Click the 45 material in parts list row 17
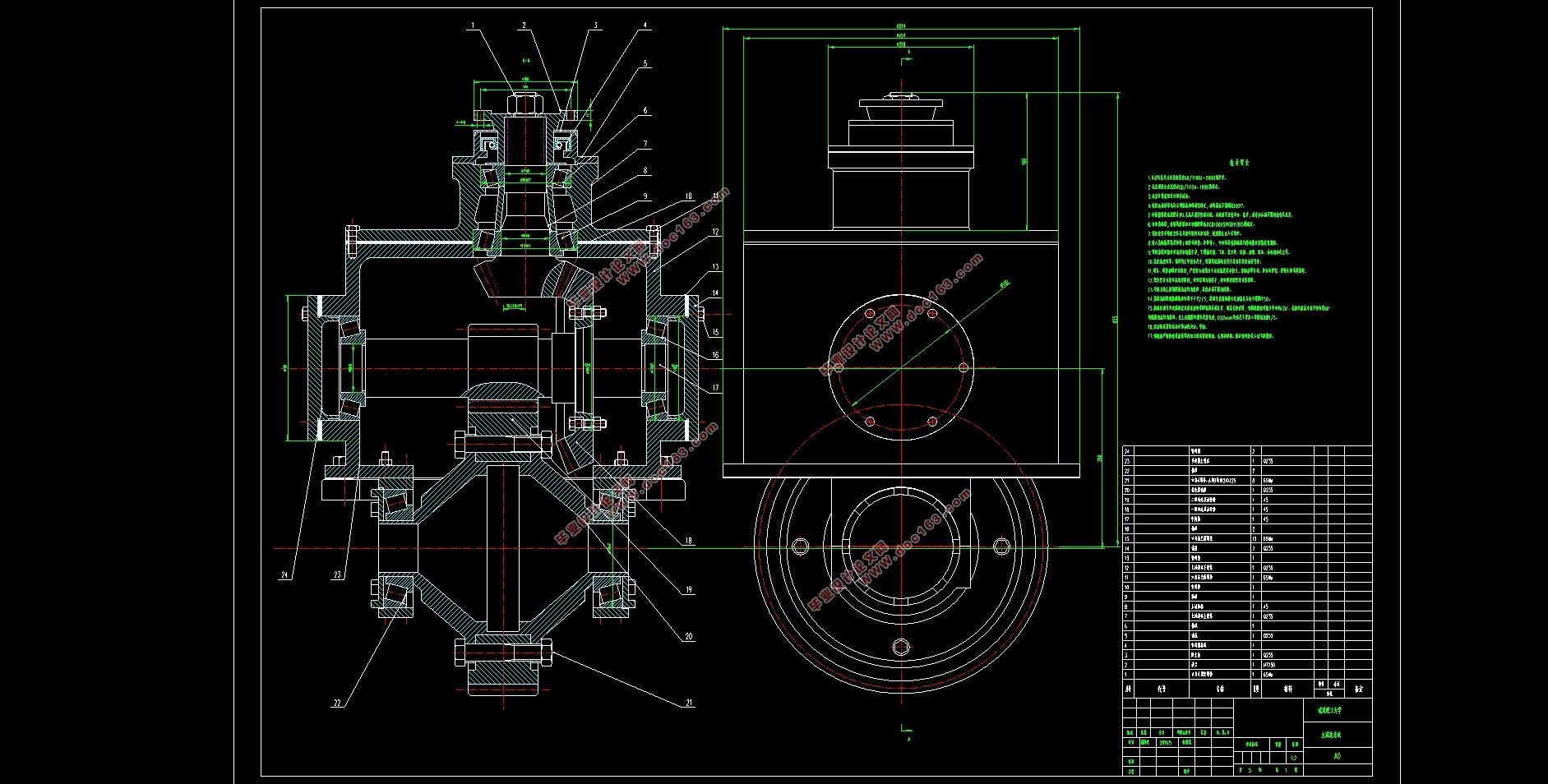This screenshot has width=1548, height=784. click(1266, 519)
